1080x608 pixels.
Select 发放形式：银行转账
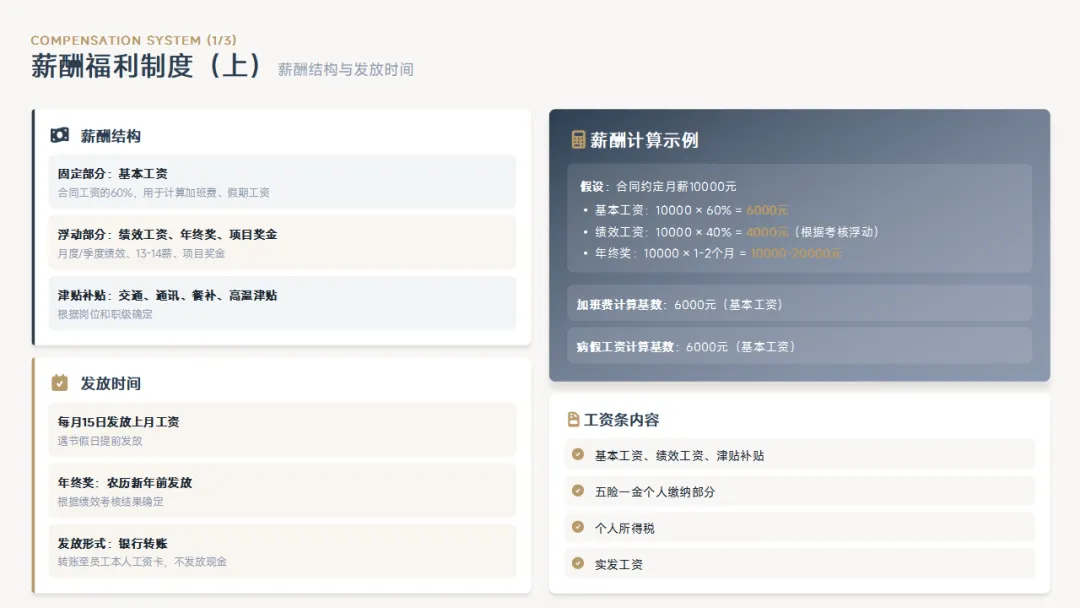coord(282,551)
